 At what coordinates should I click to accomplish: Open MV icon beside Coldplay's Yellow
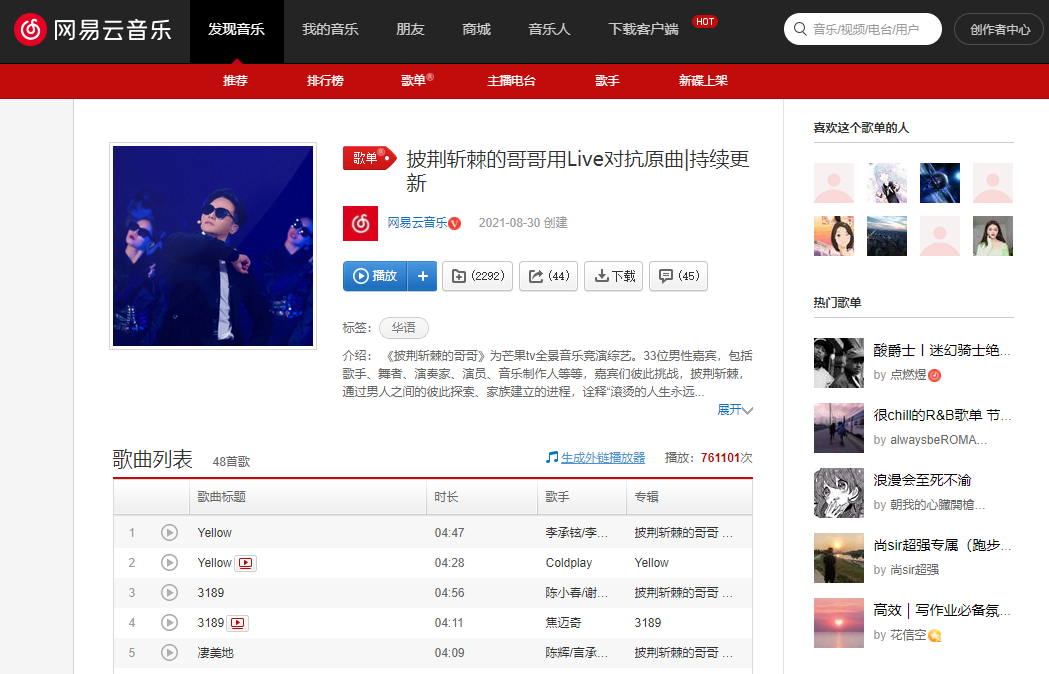(x=246, y=564)
